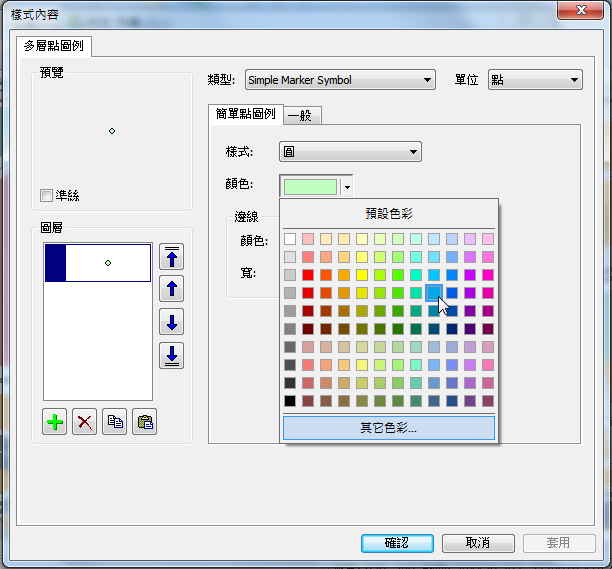Screen dimensions: 612x569
Task: Pick bright green swatch in third row
Action: coord(398,275)
